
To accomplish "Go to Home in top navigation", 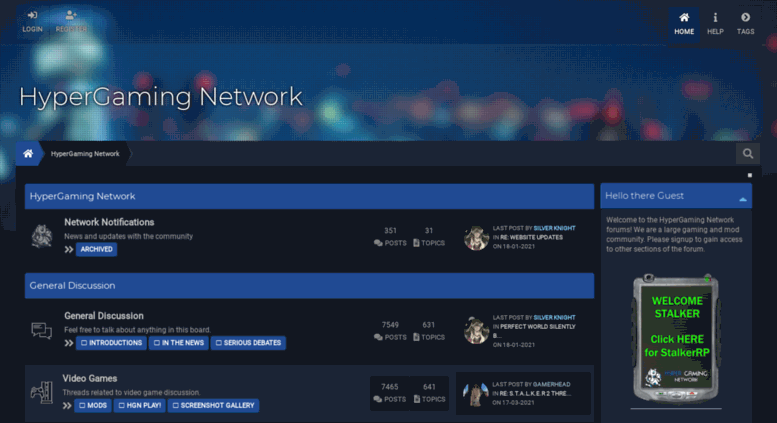I will (x=684, y=24).
